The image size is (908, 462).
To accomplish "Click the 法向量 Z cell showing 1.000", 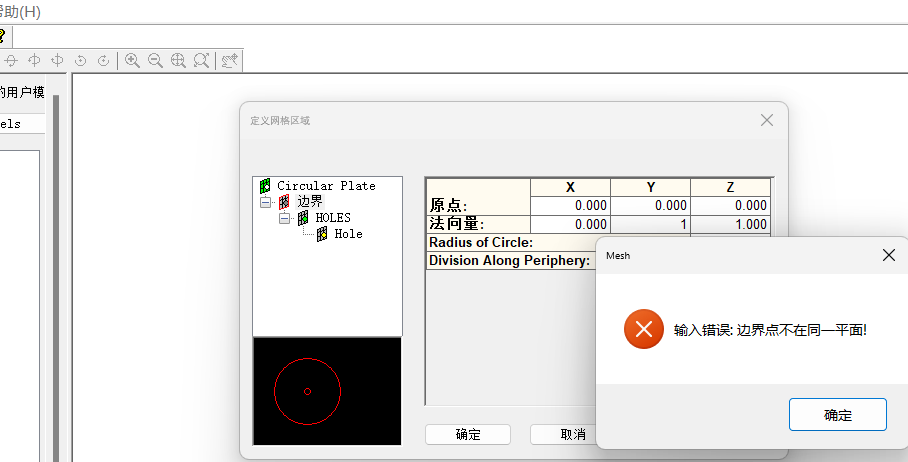I will pos(730,224).
